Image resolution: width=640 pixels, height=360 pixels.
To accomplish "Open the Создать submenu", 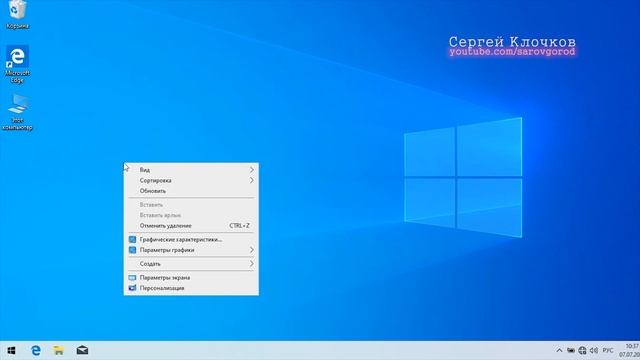I will tap(191, 264).
